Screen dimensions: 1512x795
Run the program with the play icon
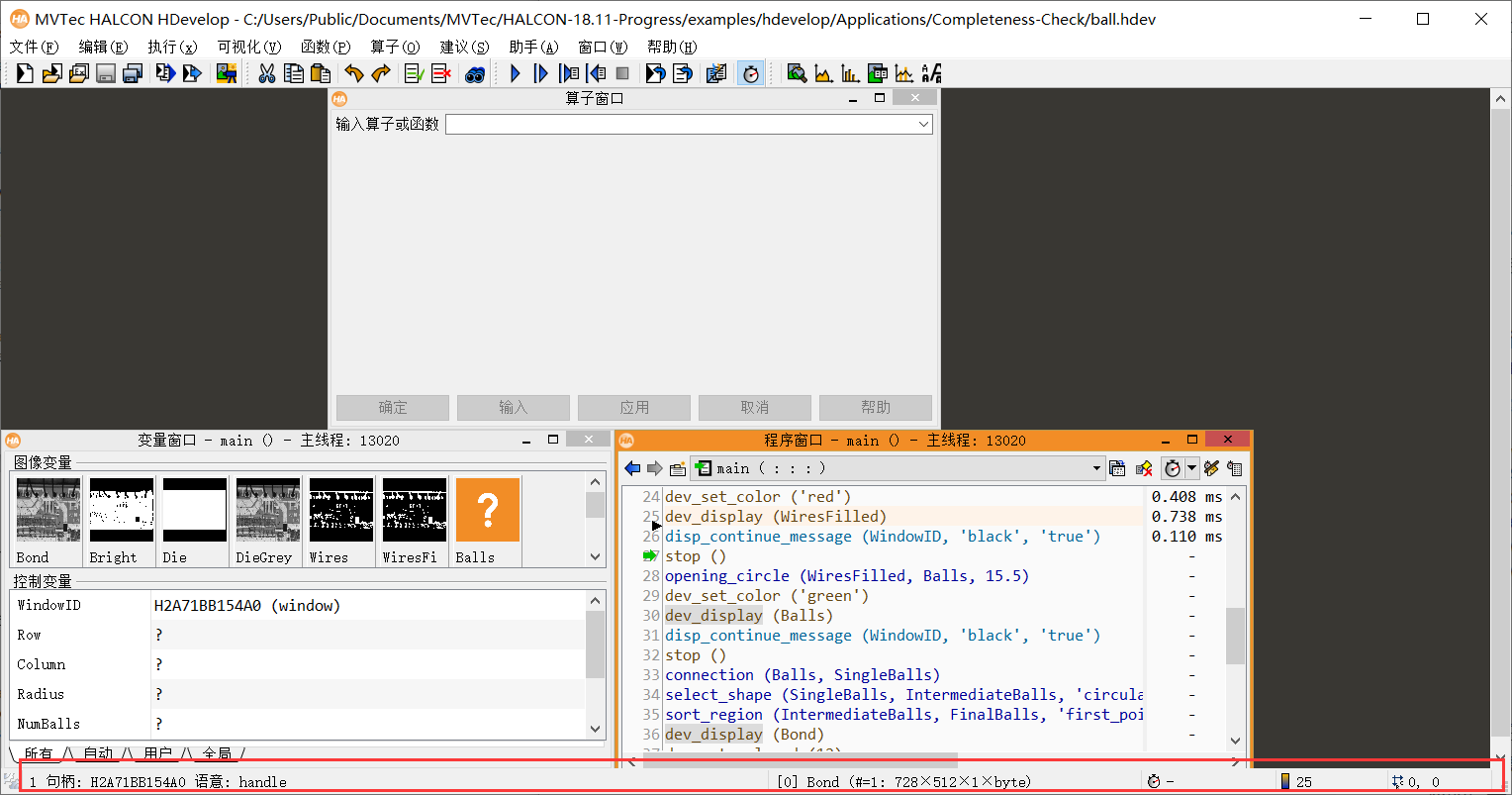point(515,73)
